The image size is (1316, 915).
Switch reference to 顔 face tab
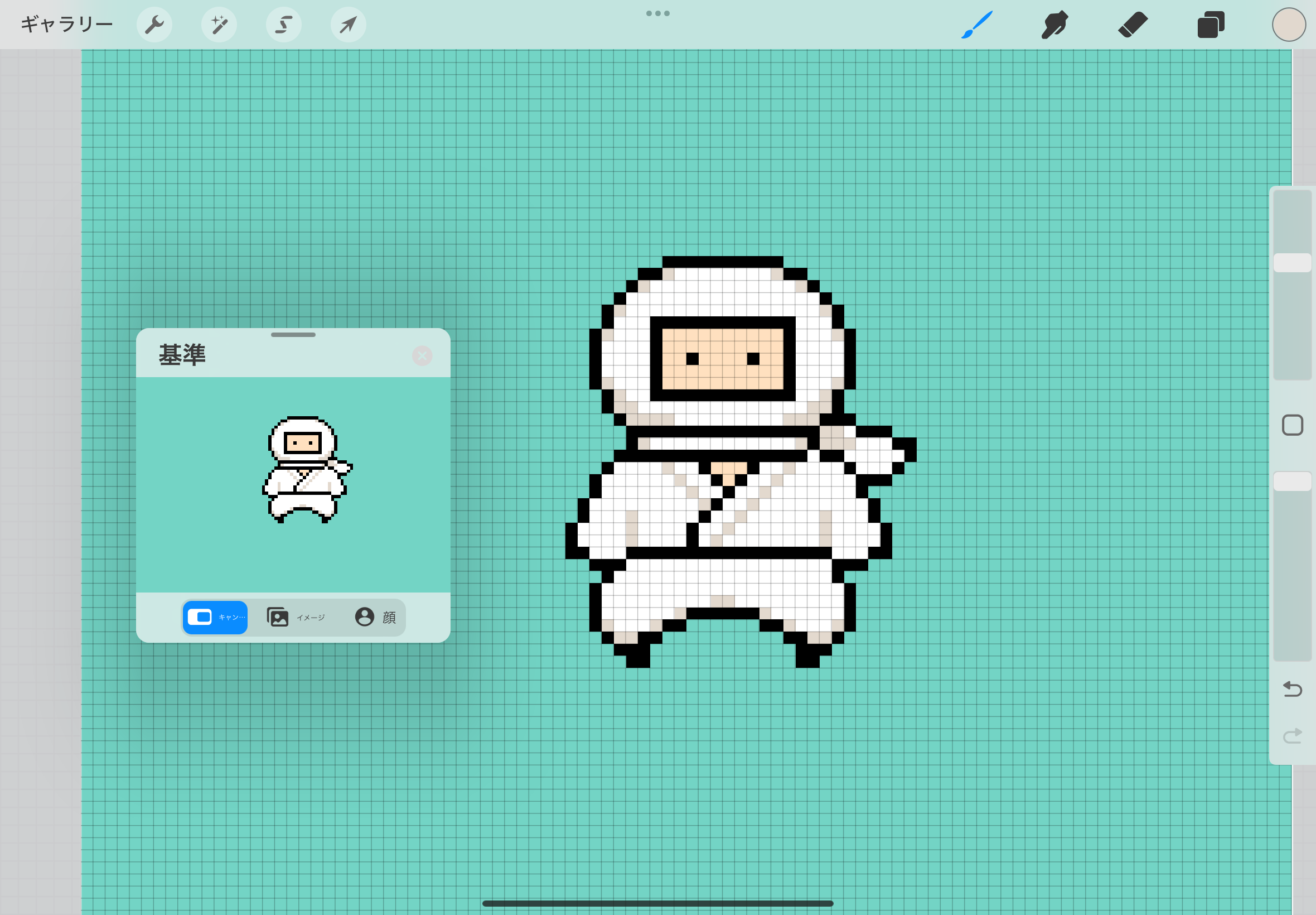tap(375, 618)
